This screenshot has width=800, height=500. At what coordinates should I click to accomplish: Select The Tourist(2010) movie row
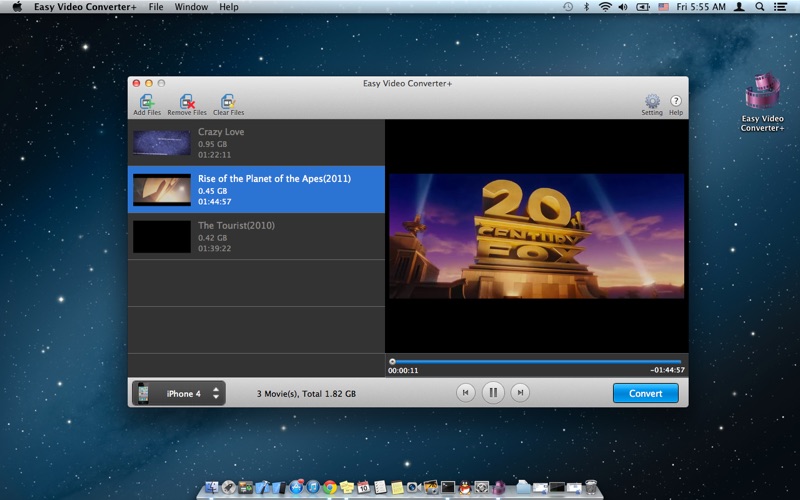(256, 236)
